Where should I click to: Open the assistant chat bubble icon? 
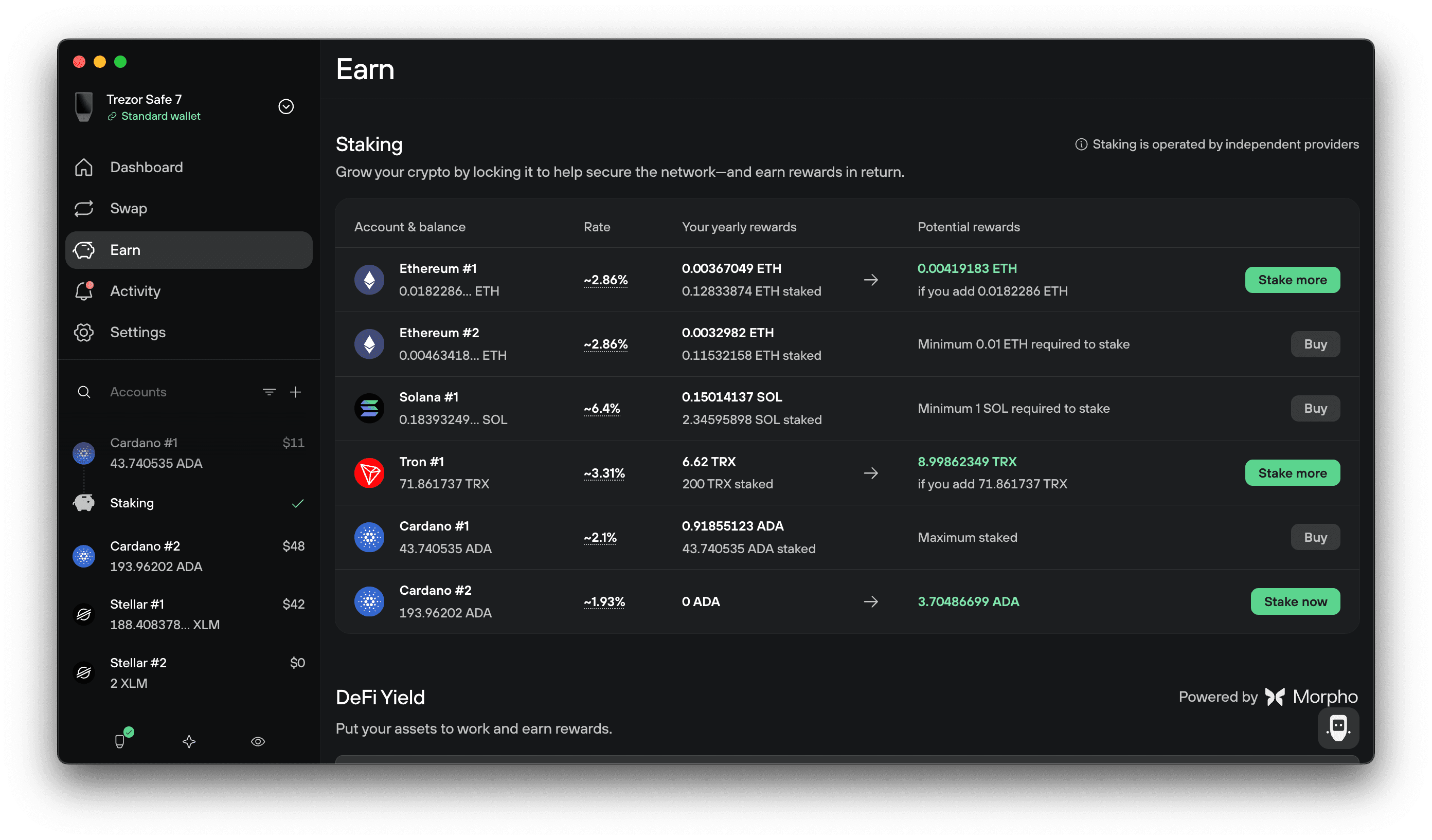pyautogui.click(x=1338, y=727)
